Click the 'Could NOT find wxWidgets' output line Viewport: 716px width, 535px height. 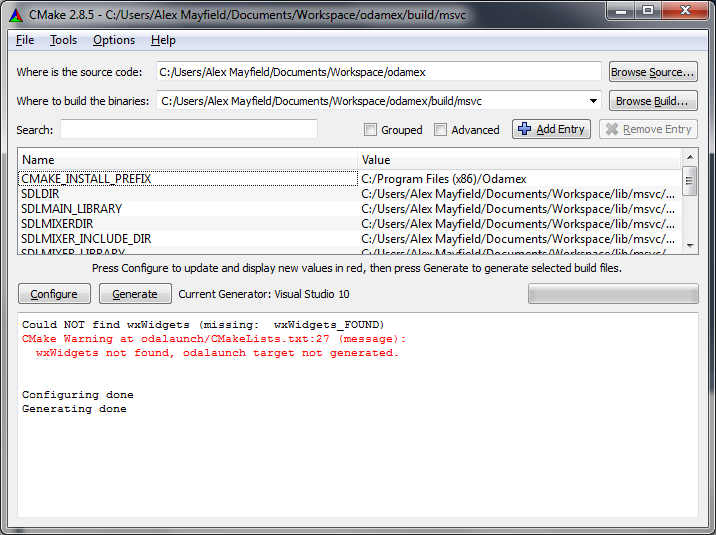[203, 325]
